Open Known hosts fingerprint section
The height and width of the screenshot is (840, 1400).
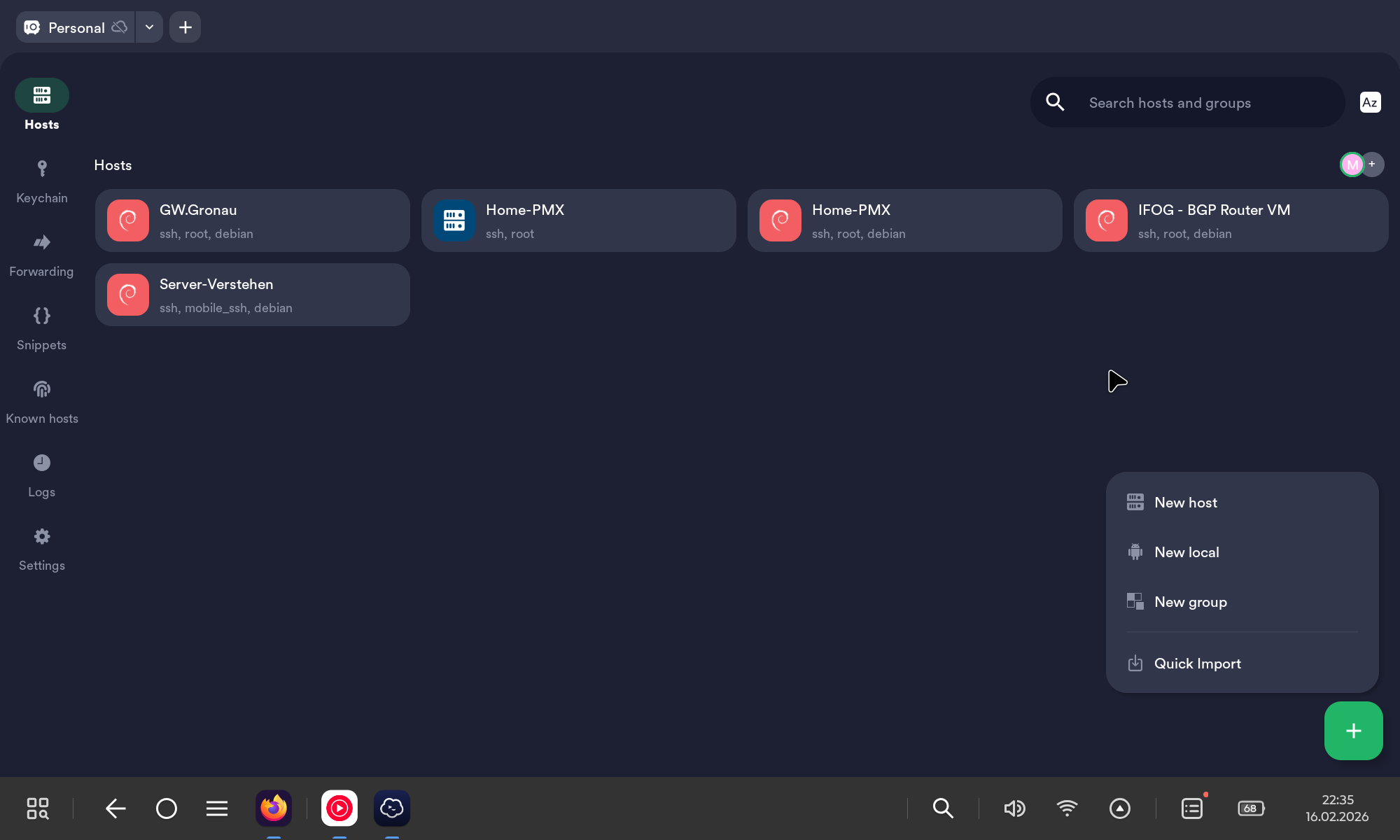click(x=42, y=402)
